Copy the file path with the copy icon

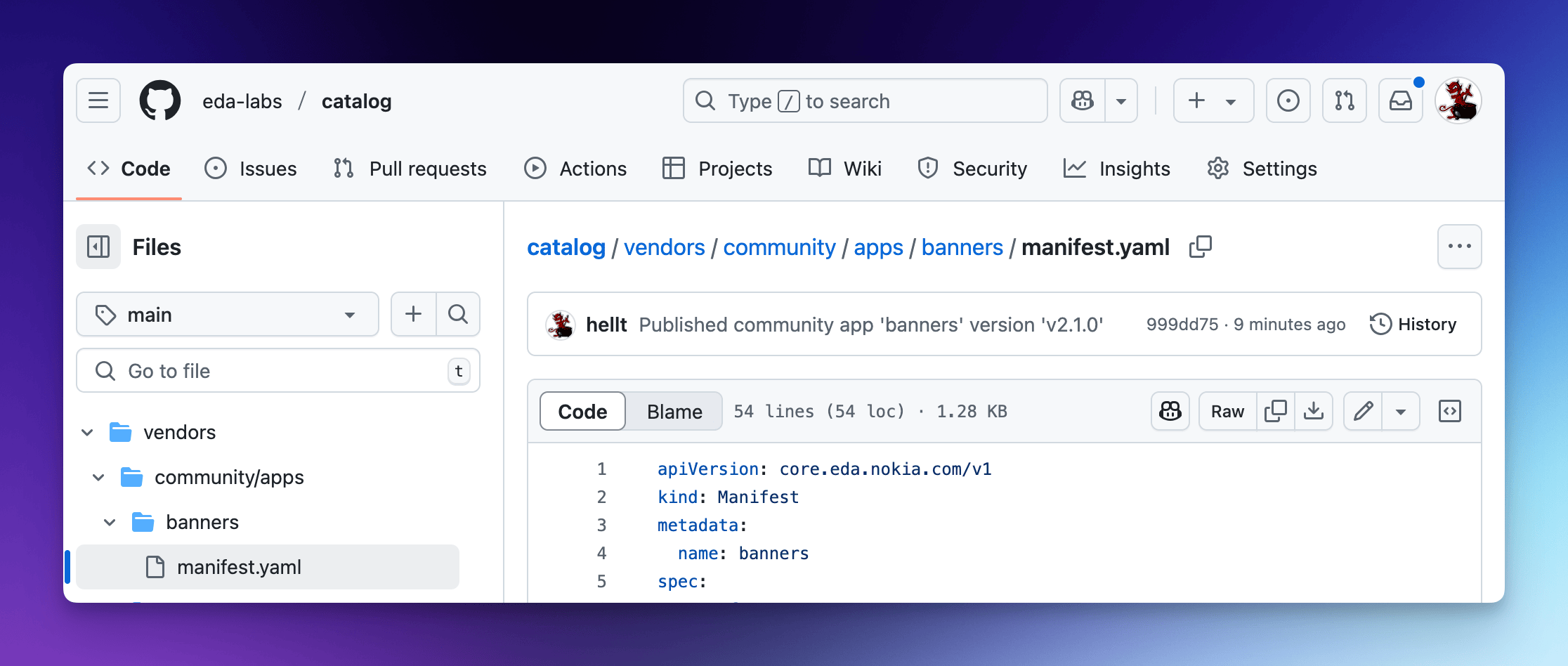1200,247
